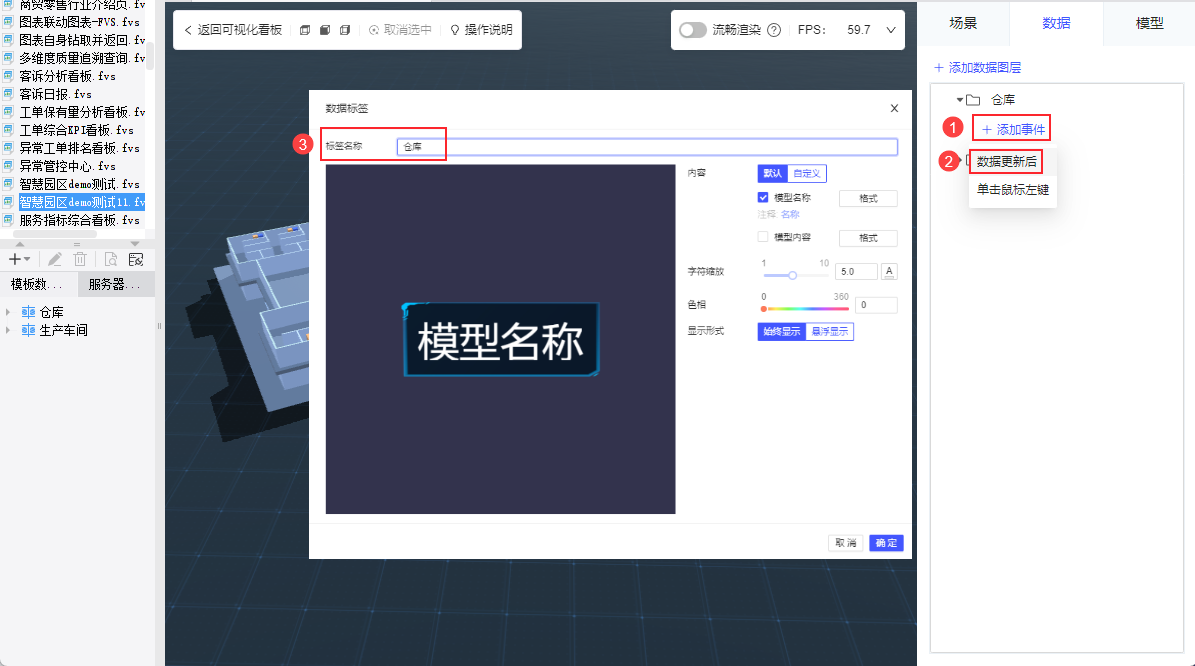Uncheck the 模型名称 checkbox
This screenshot has width=1195, height=666.
pos(763,197)
